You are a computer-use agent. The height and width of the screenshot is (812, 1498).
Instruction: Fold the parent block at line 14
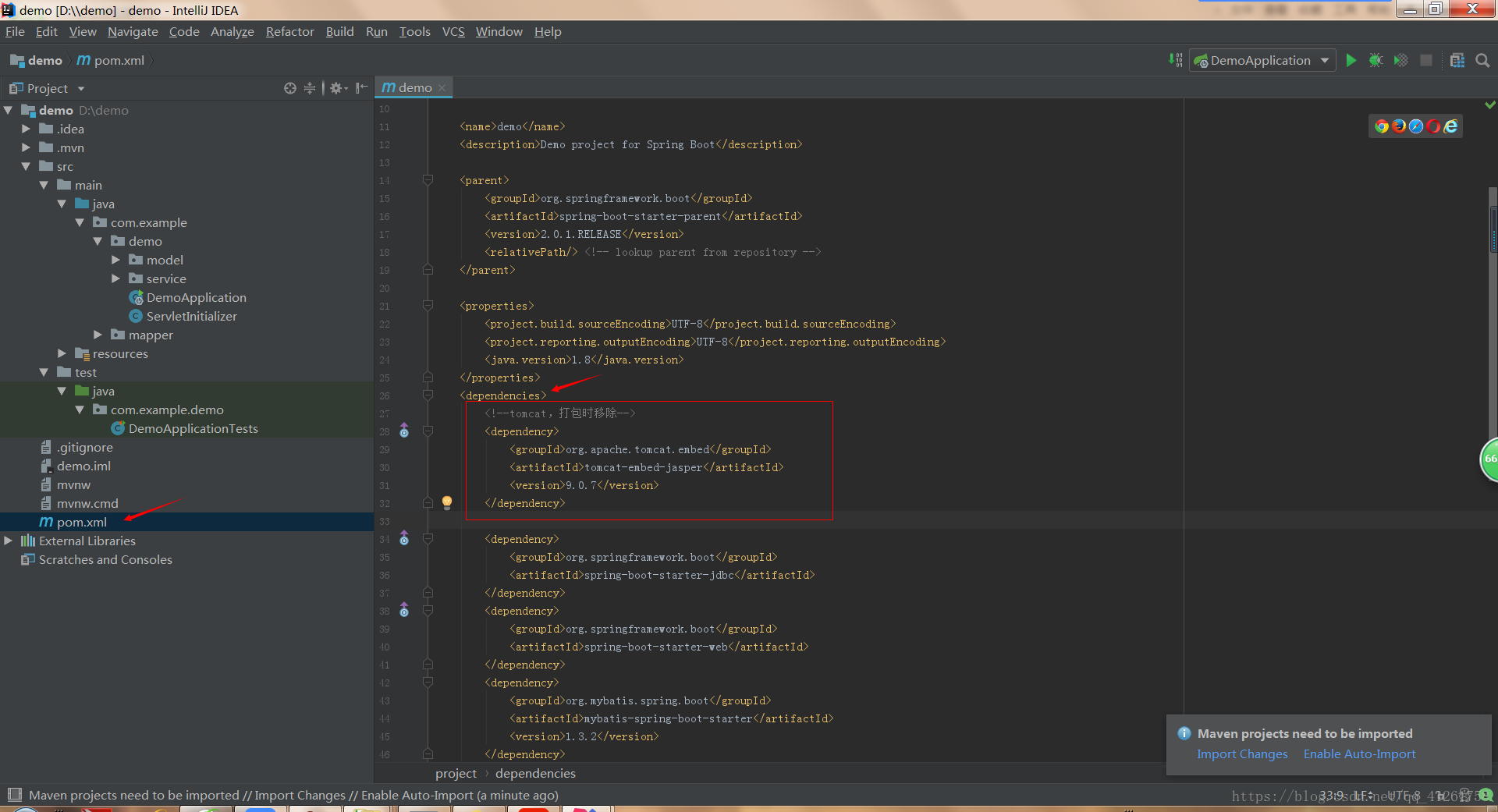coord(428,180)
